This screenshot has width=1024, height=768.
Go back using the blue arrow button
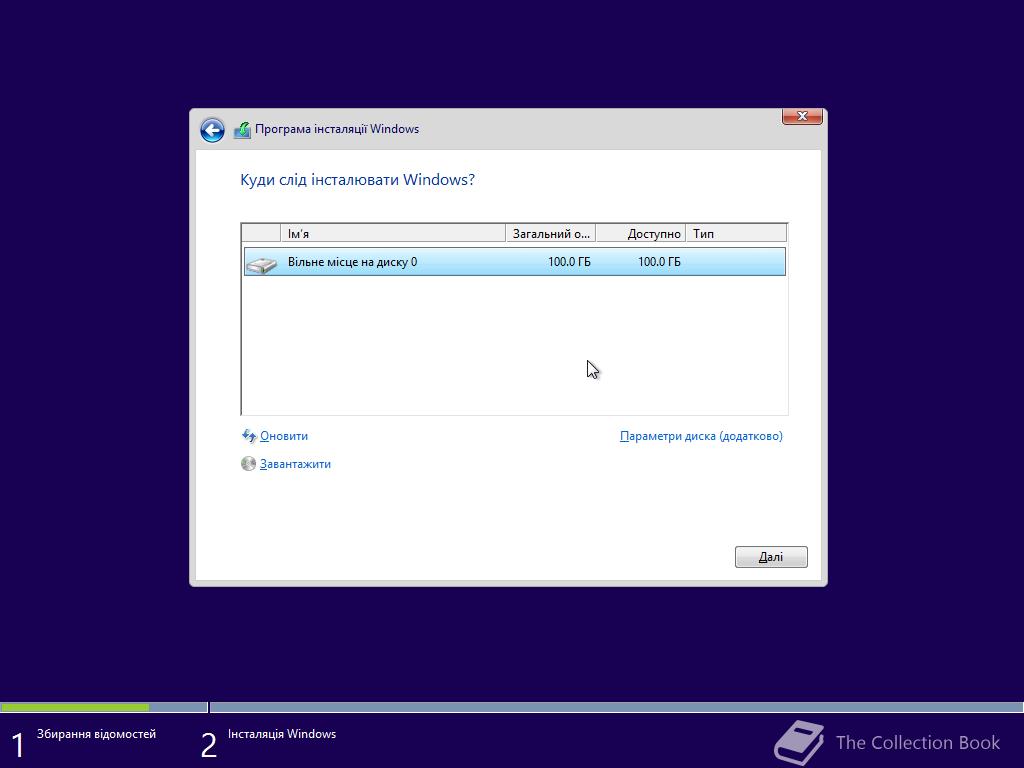pos(212,130)
